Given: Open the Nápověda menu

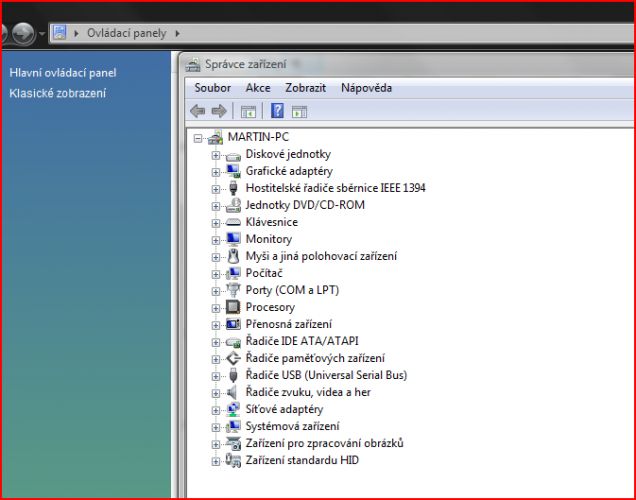Looking at the screenshot, I should click(x=366, y=88).
